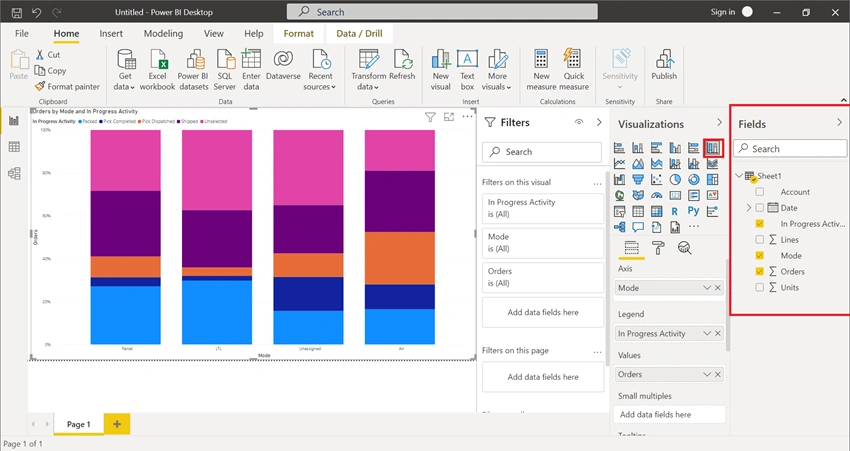
Task: Check the Date field checkbox
Action: point(759,208)
